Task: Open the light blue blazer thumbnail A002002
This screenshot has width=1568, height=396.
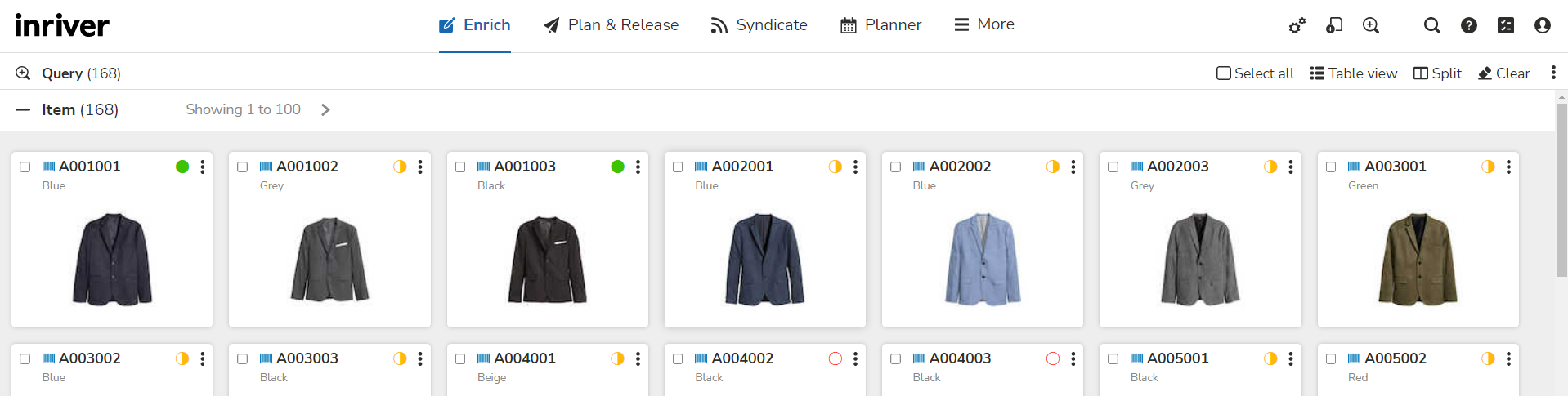Action: coord(983,260)
